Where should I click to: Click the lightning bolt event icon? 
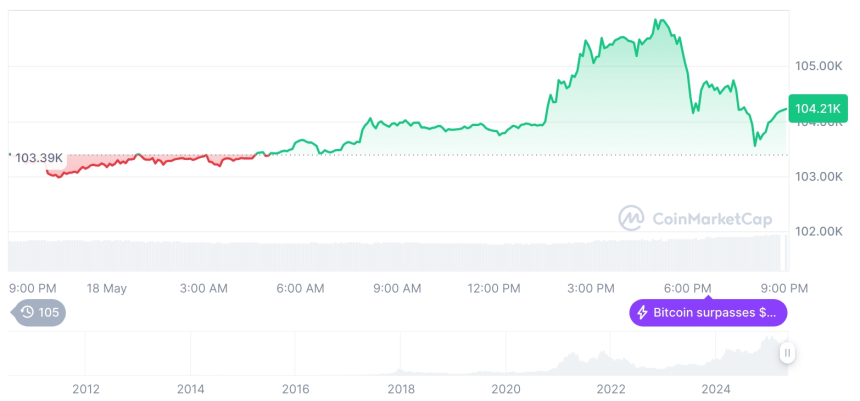[x=641, y=313]
